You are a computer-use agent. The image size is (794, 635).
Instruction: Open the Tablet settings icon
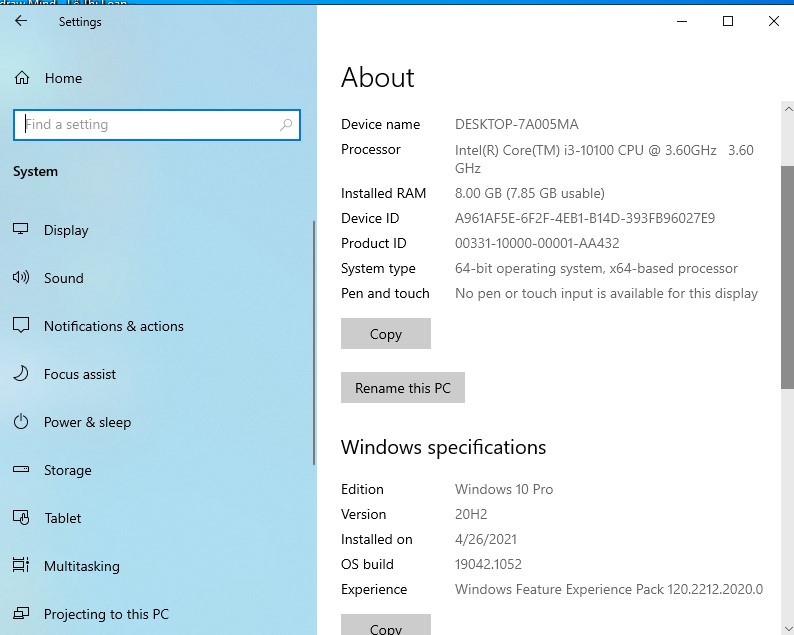[x=21, y=518]
